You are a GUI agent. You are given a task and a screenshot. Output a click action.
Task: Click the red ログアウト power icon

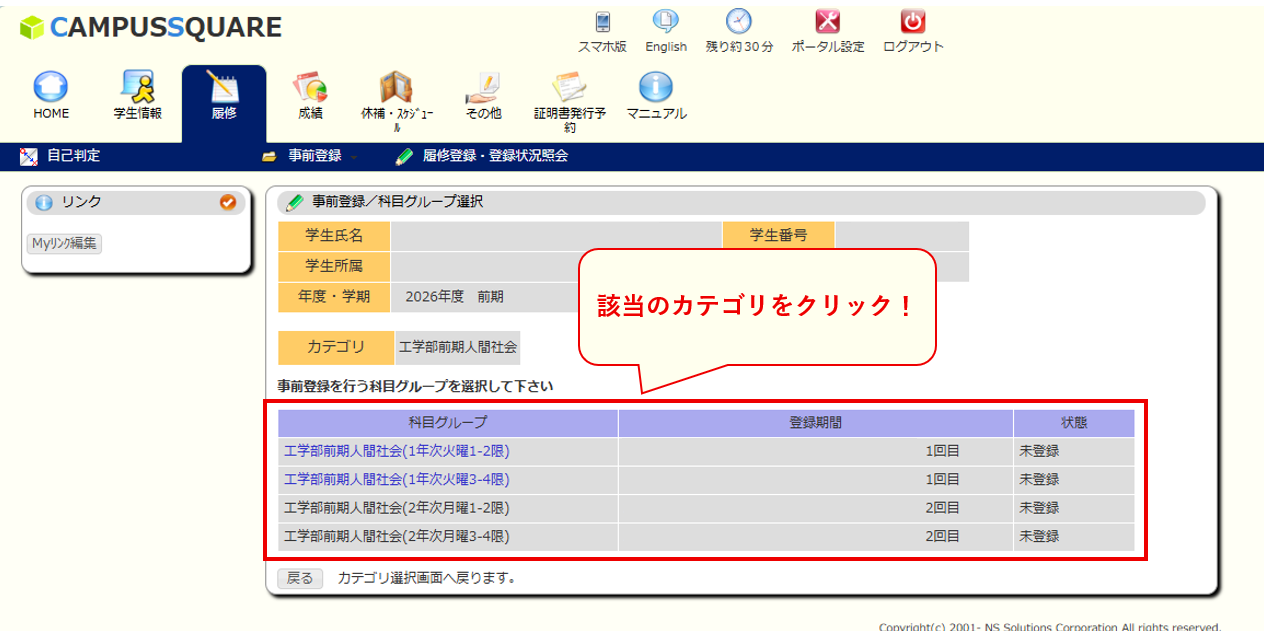point(913,21)
